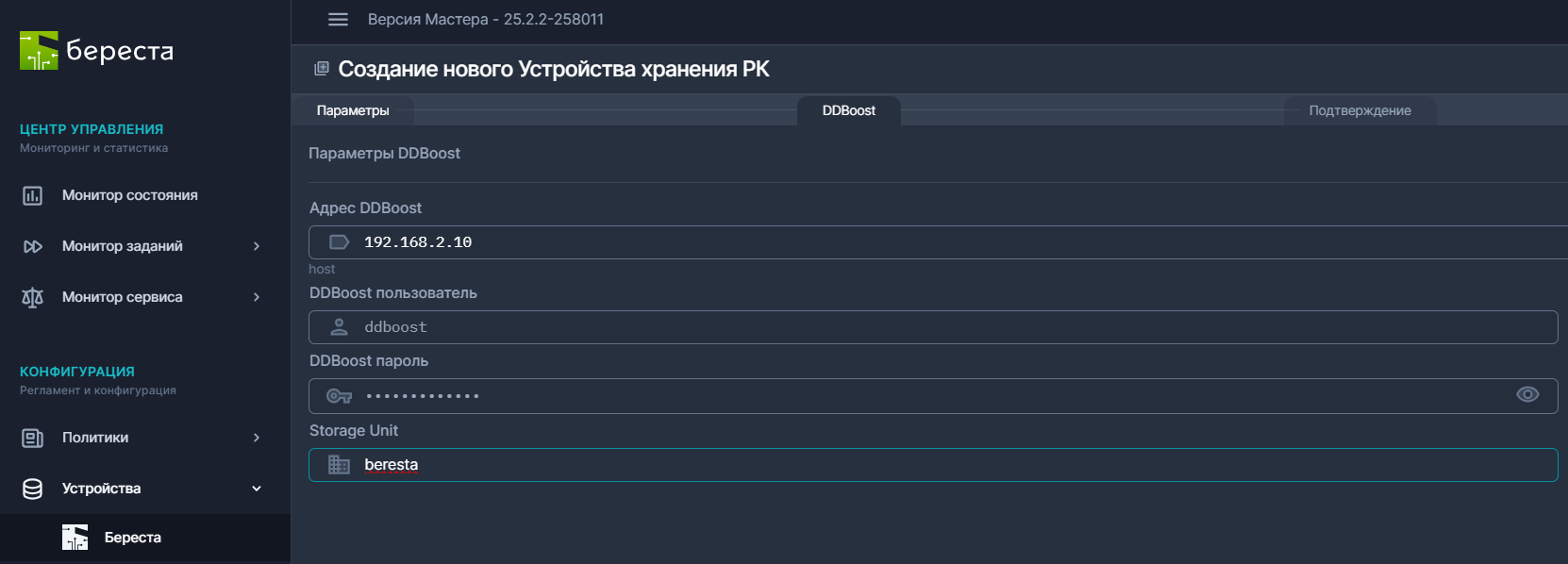Select the Политики document icon
This screenshot has height=564, width=1568.
31,438
